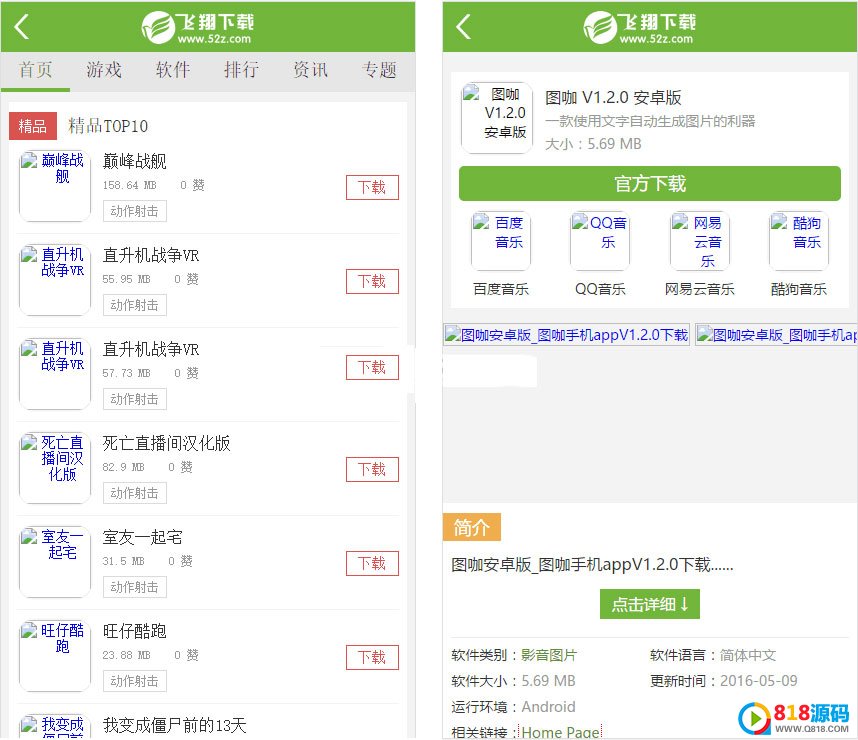Click the 百度音乐 label text
The height and width of the screenshot is (740, 858).
tap(501, 289)
